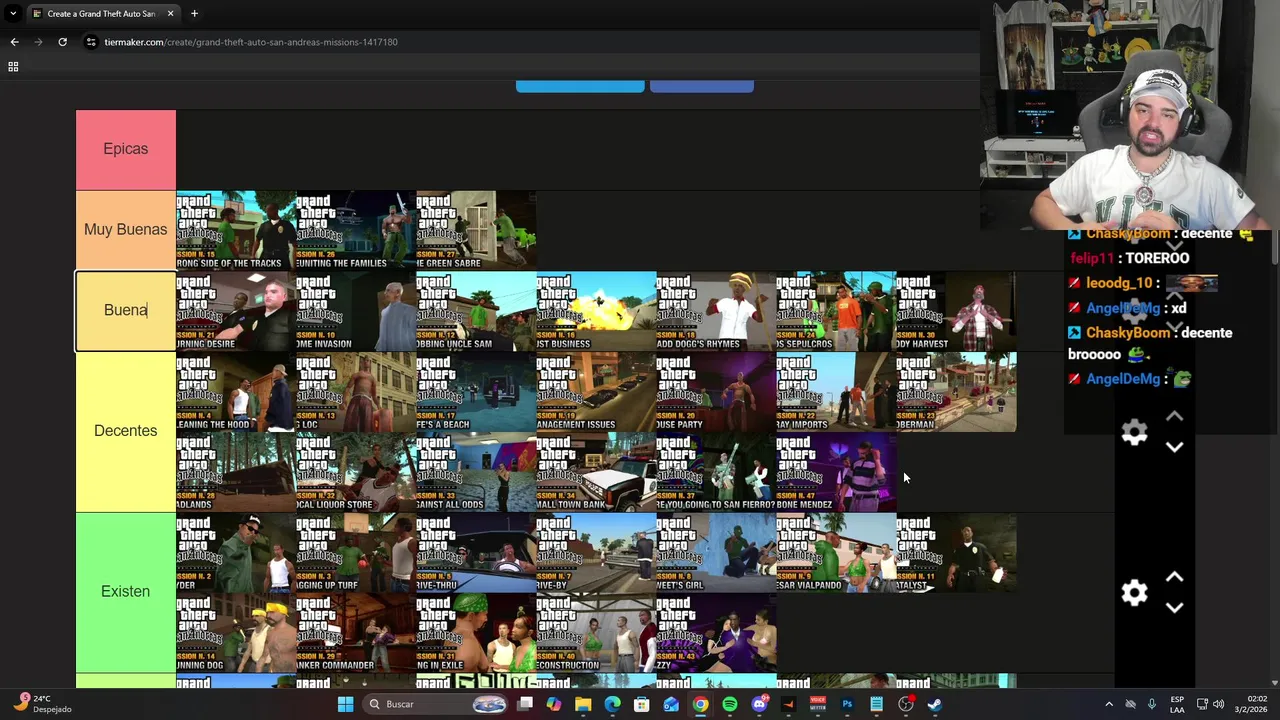Select the Cleaning the Hood mission image
This screenshot has width=1280, height=720.
click(236, 391)
